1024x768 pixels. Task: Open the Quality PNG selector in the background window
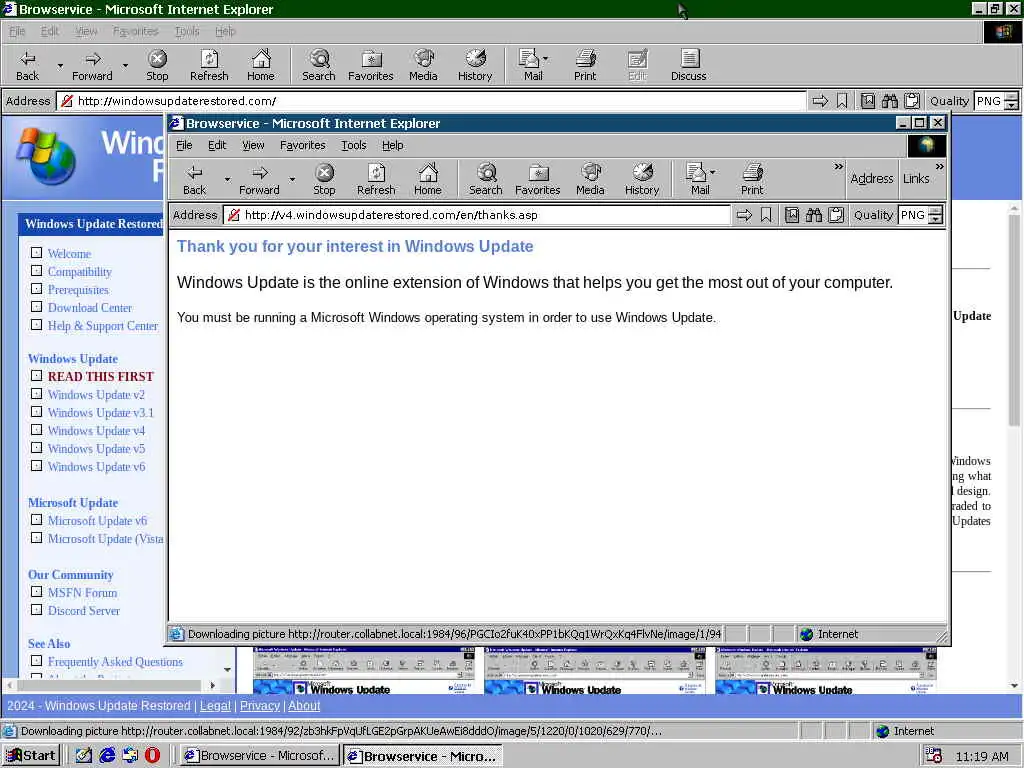coord(996,101)
